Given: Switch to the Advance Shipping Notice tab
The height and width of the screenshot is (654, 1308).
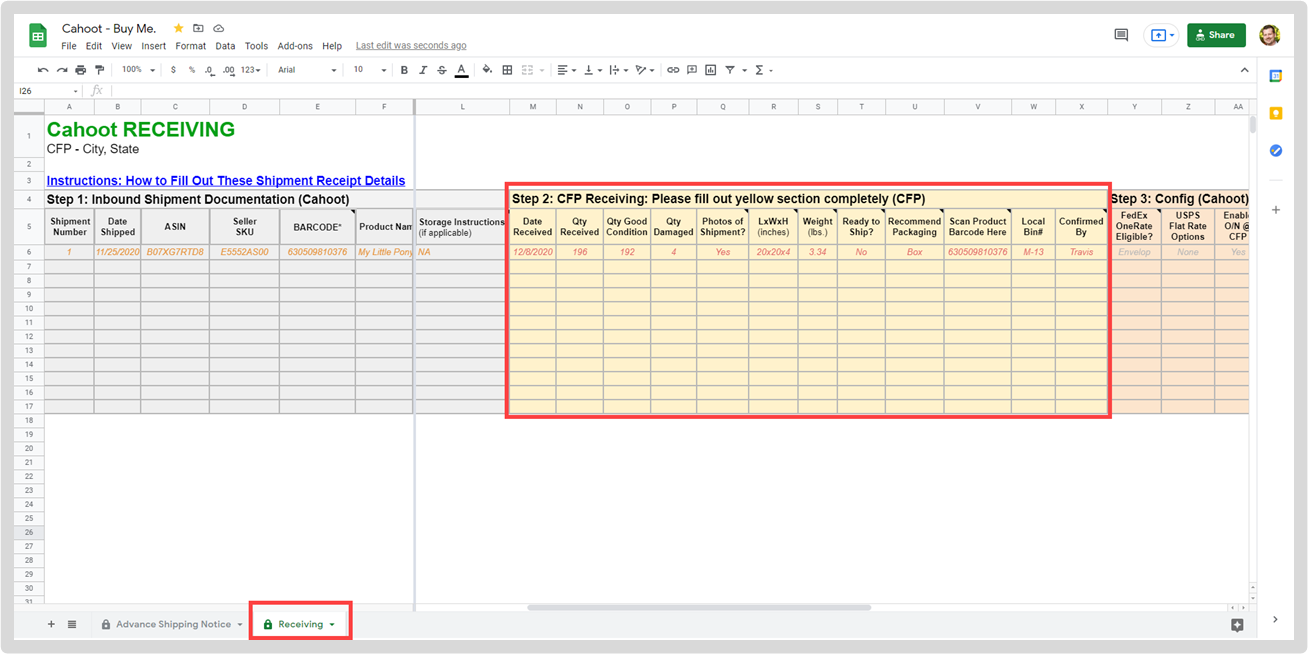Looking at the screenshot, I should 172,624.
